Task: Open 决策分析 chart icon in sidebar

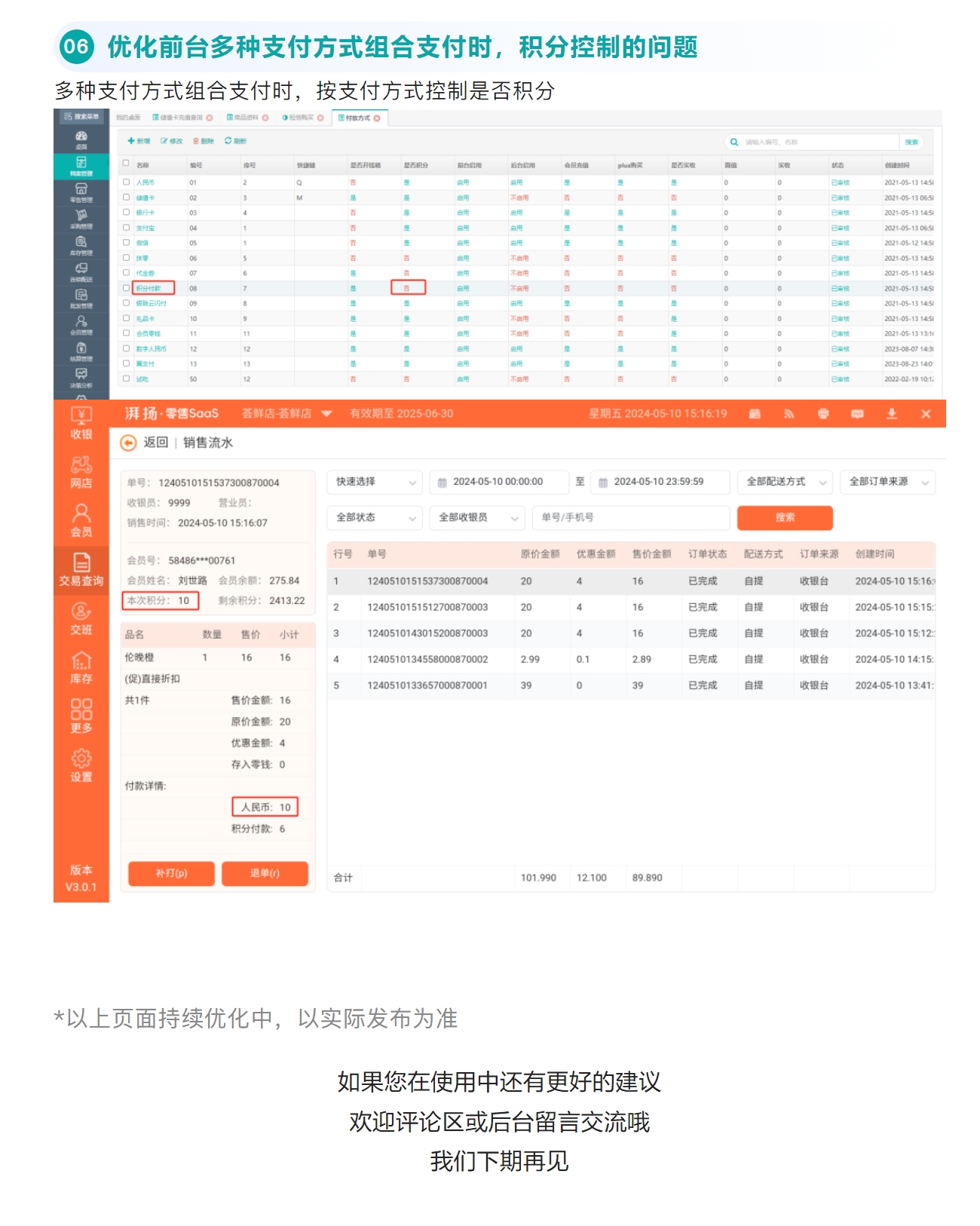Action: (x=81, y=379)
